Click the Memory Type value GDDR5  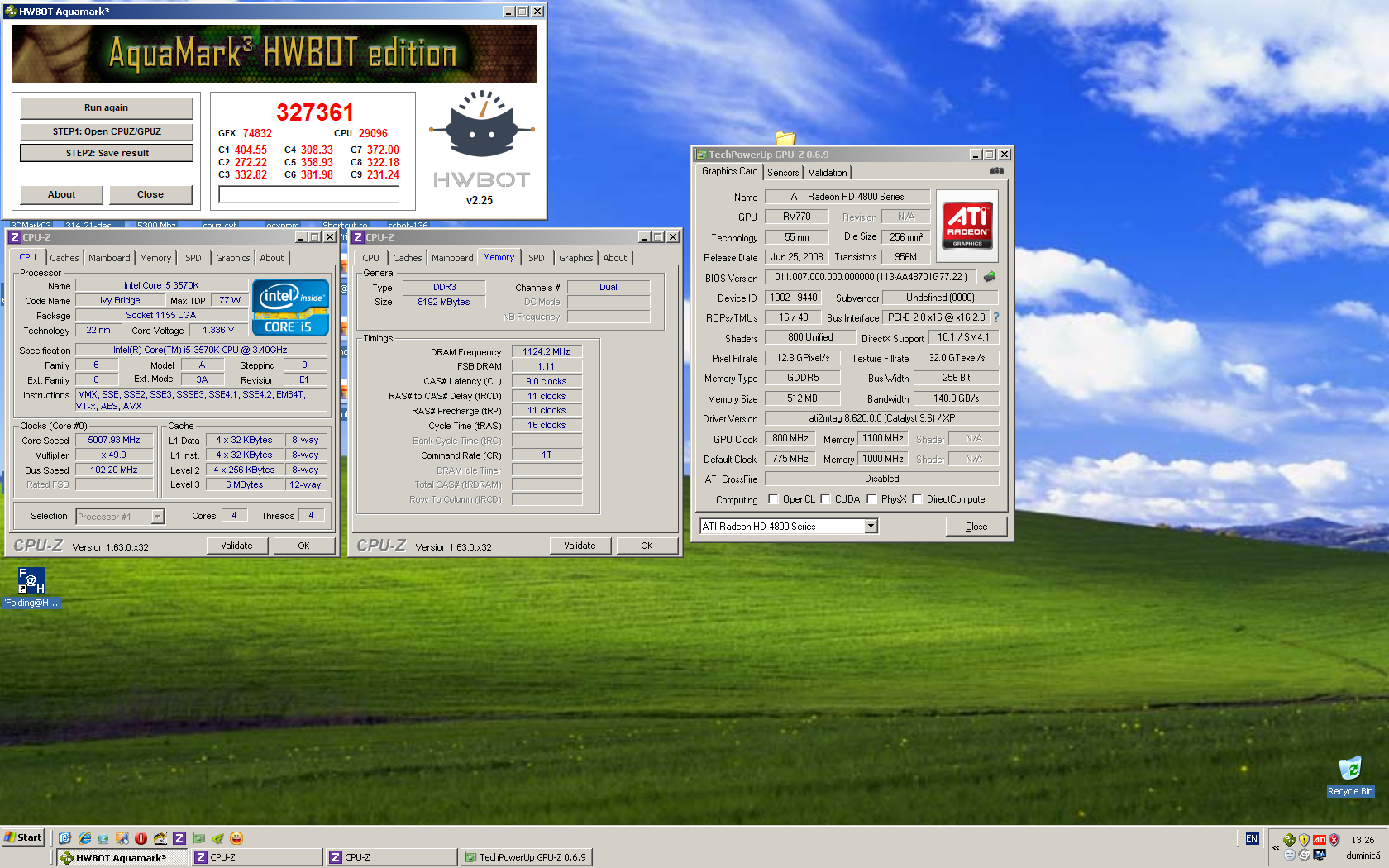pos(803,378)
